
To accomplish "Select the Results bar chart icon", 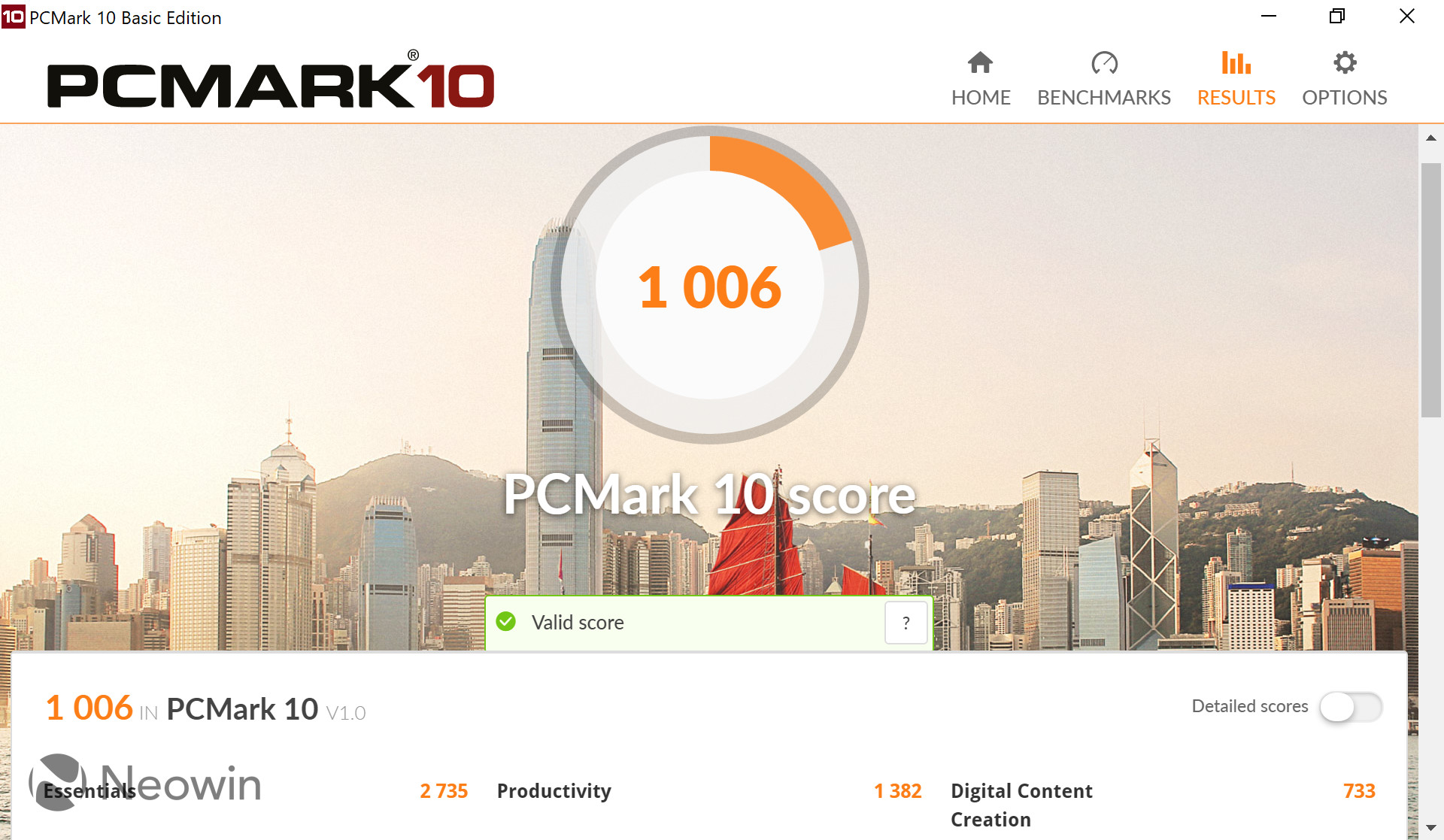I will (1236, 62).
